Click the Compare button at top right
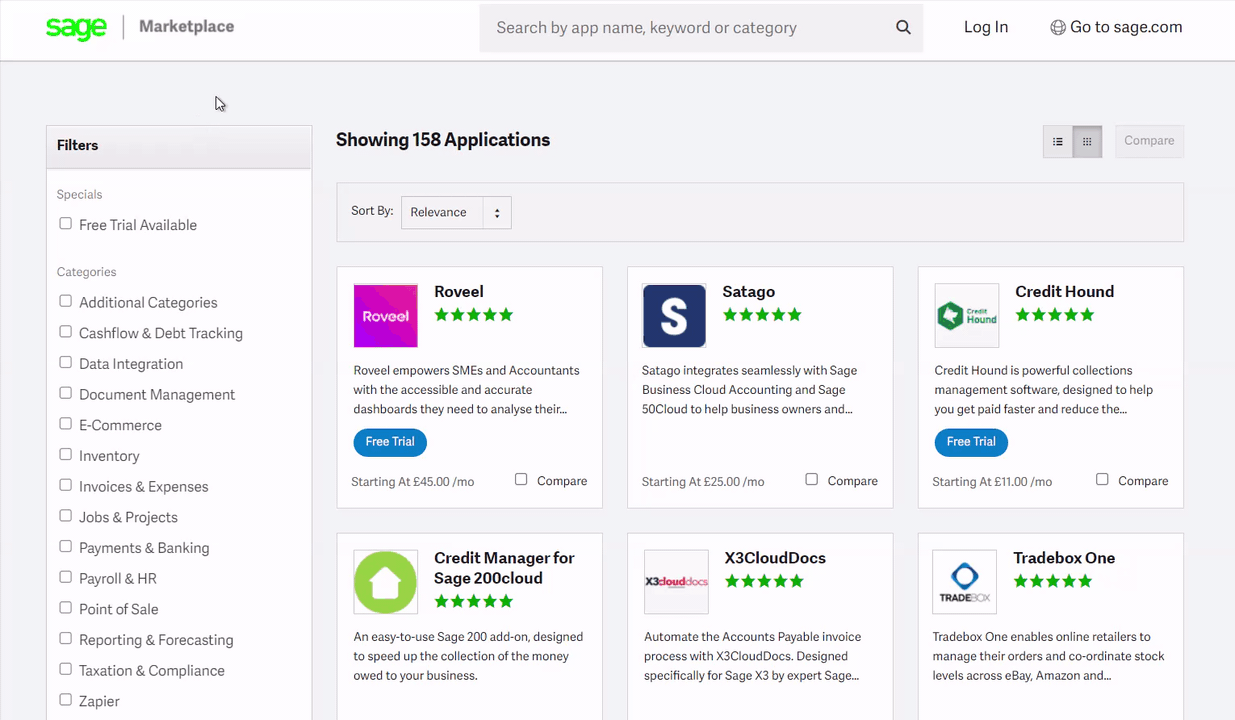Image resolution: width=1235 pixels, height=720 pixels. (x=1149, y=141)
